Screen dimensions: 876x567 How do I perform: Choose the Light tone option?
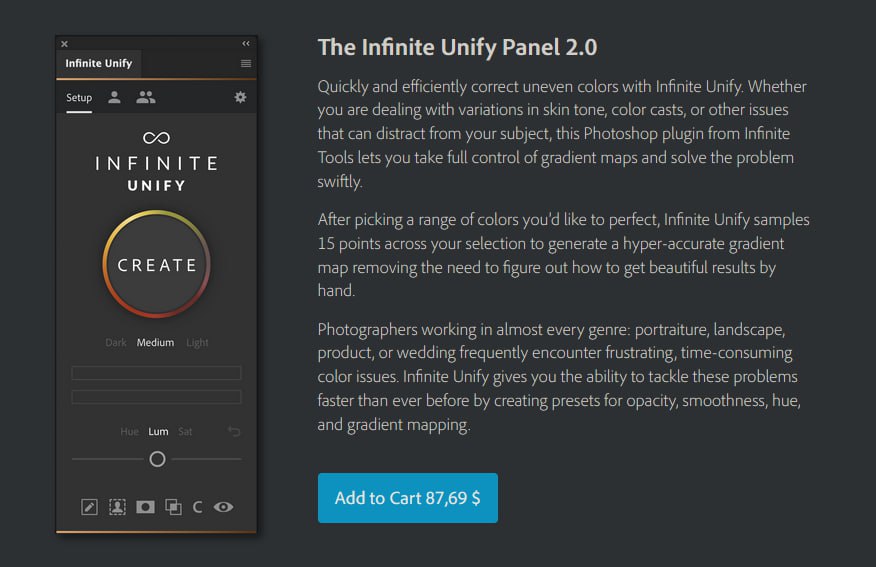pyautogui.click(x=197, y=342)
